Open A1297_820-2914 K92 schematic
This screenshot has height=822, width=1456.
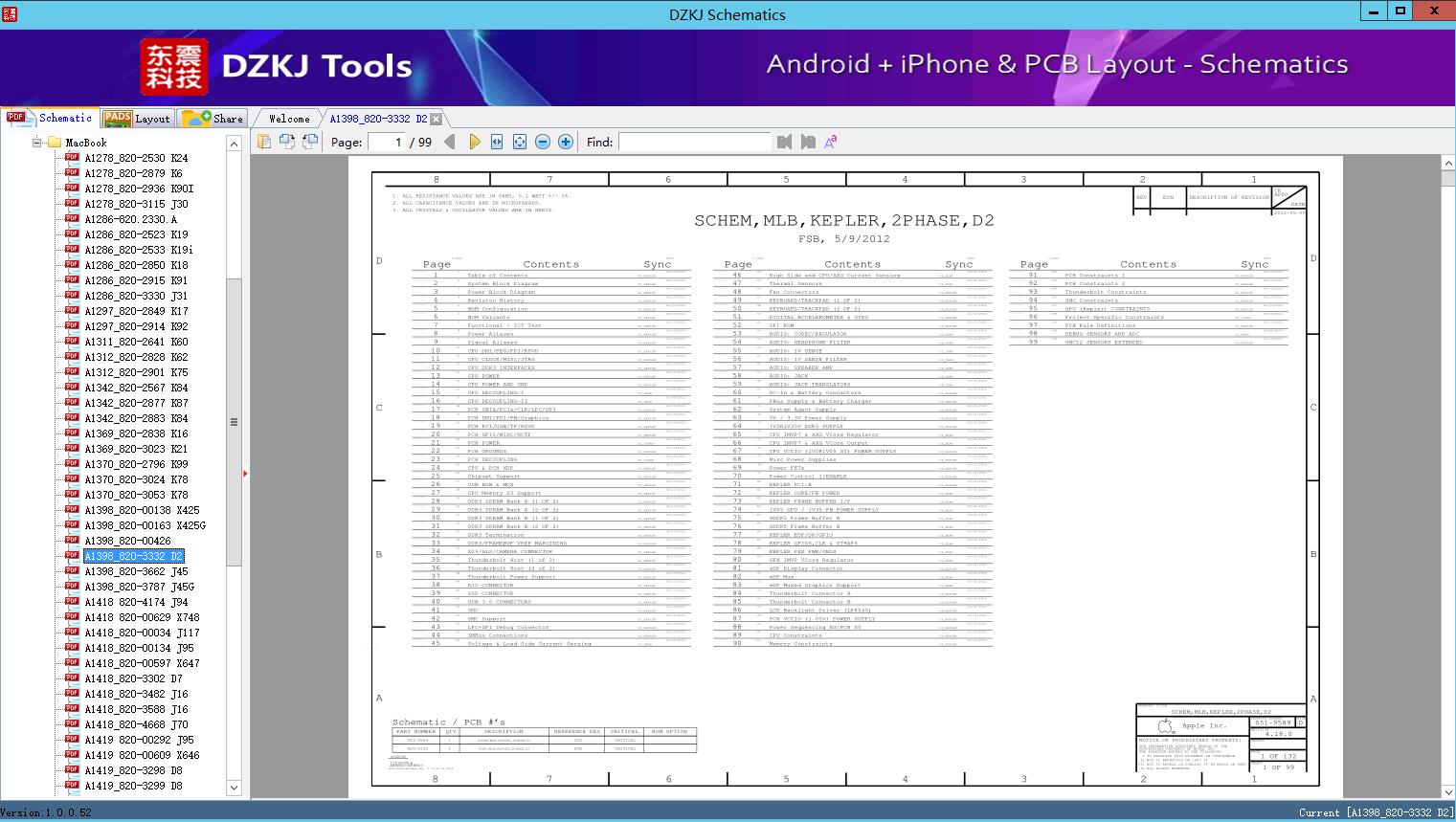point(136,326)
